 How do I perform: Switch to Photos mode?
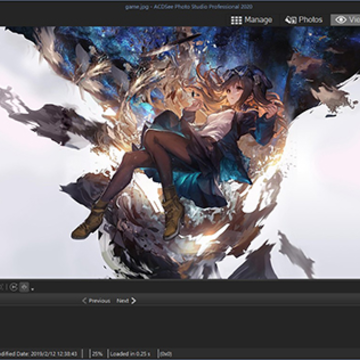[x=304, y=20]
